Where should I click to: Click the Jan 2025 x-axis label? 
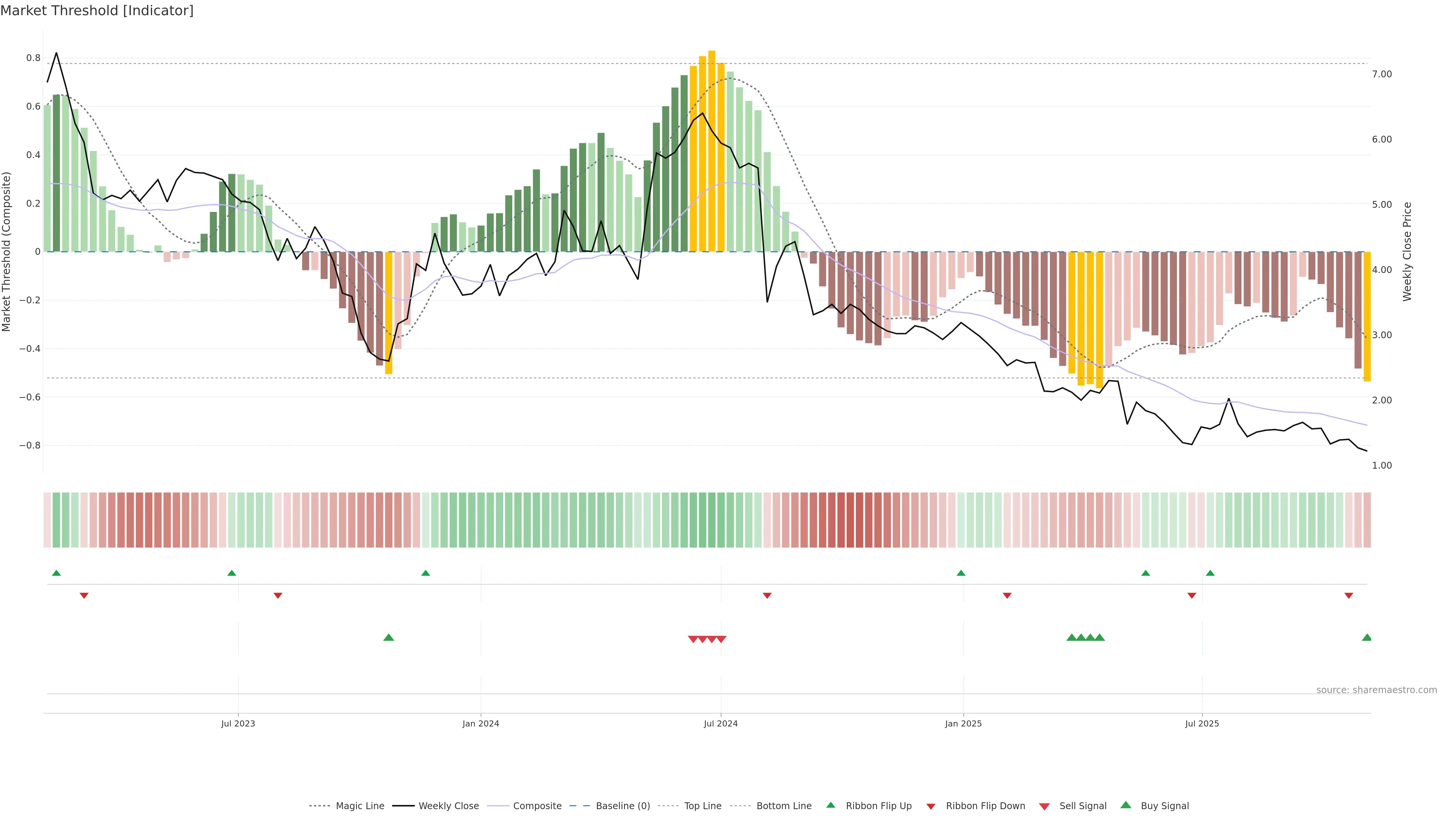click(963, 723)
